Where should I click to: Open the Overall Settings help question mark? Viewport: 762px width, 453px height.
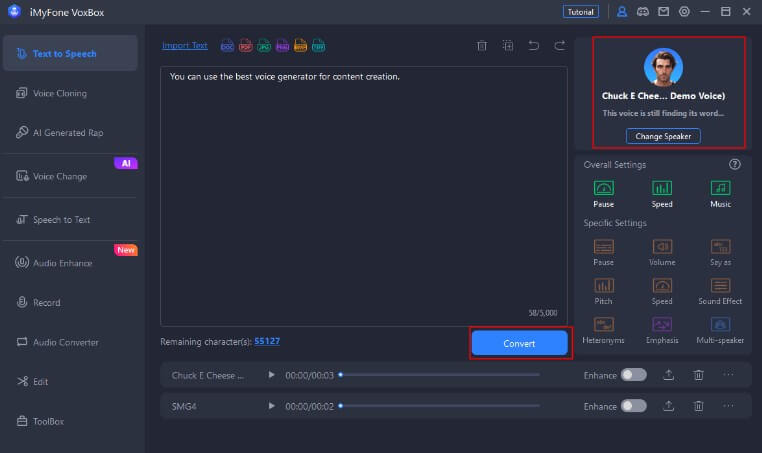point(734,164)
